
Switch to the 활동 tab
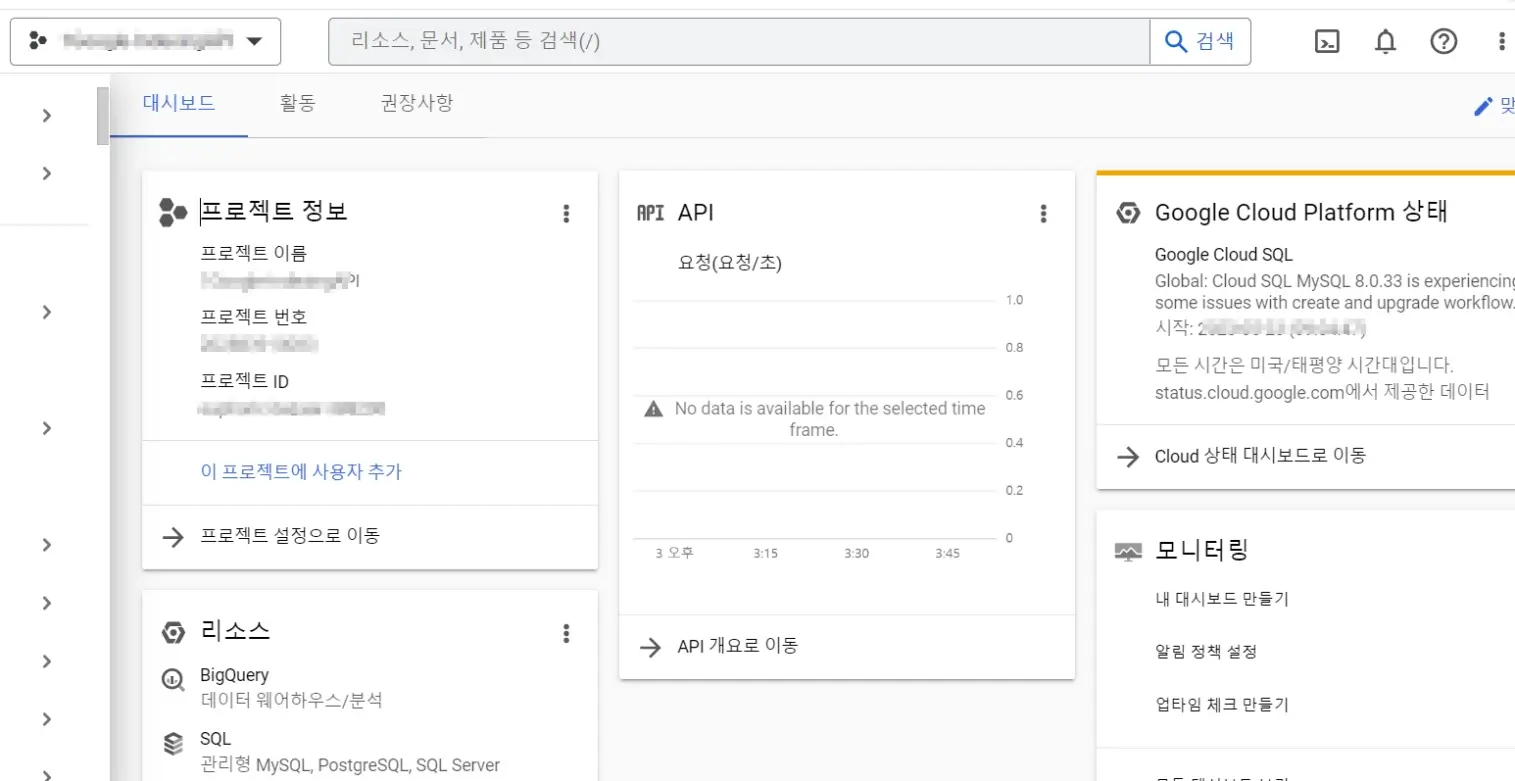pos(297,103)
